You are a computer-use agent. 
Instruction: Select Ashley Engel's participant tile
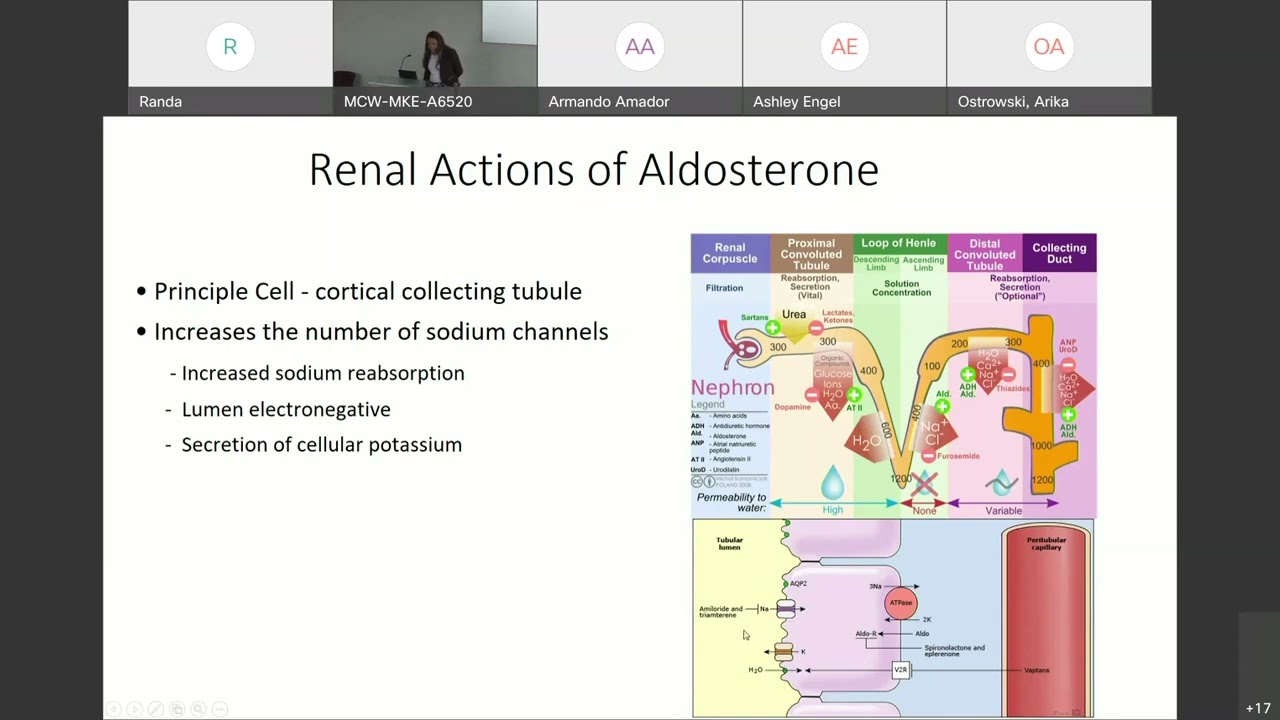[844, 57]
